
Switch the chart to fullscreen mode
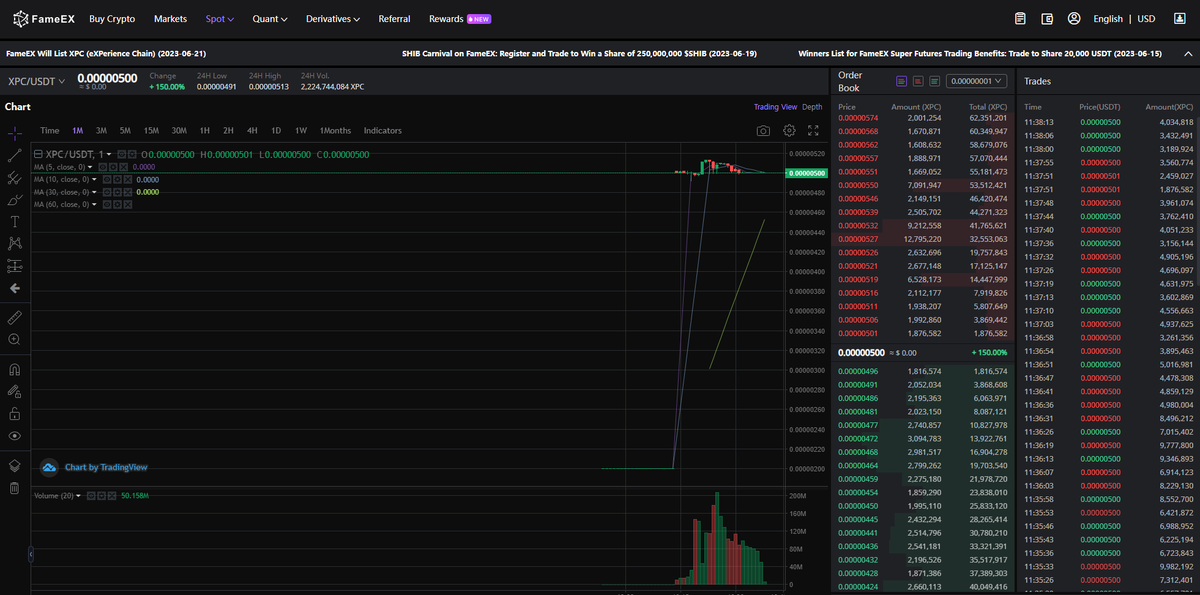pyautogui.click(x=813, y=130)
